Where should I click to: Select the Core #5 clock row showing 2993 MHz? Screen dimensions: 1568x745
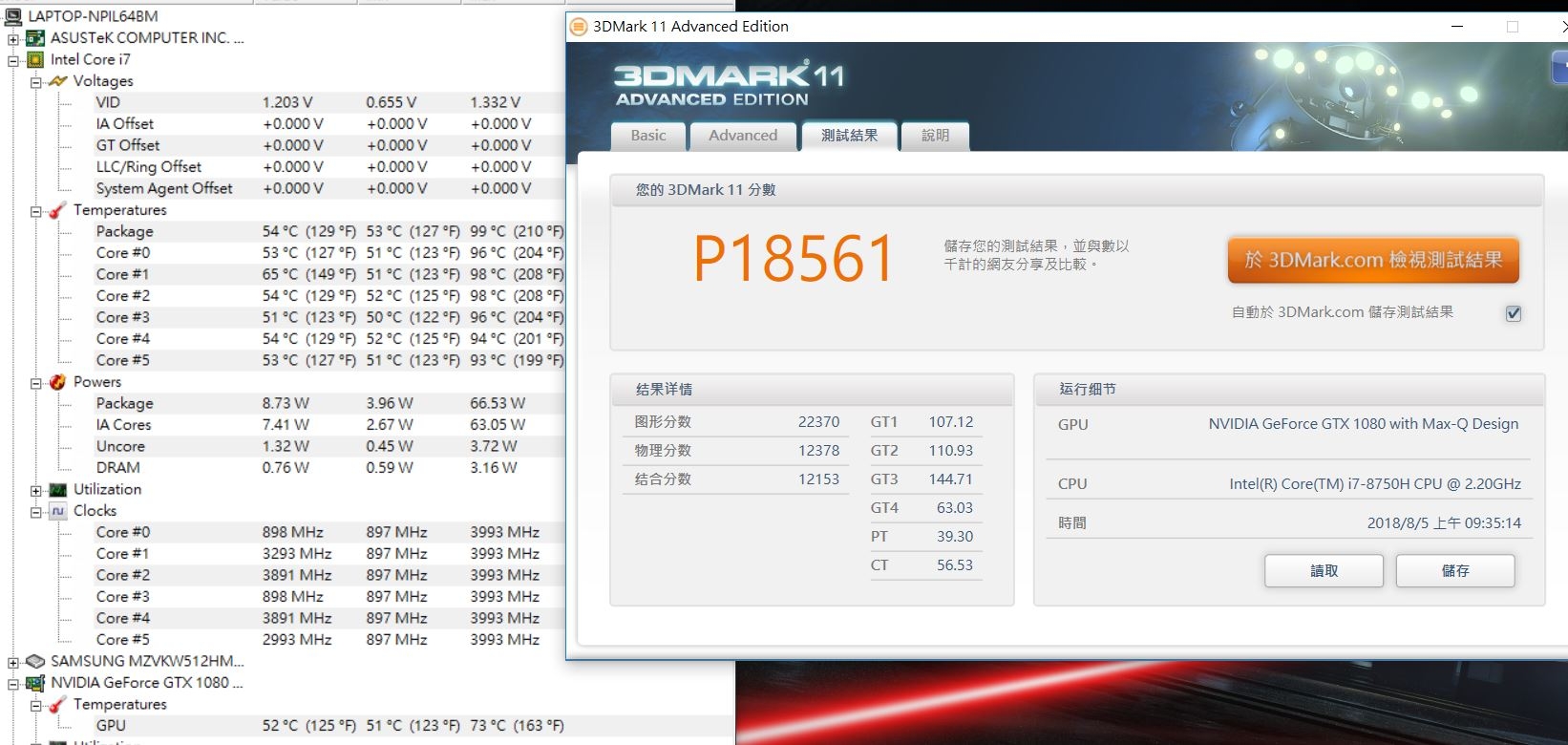329,640
